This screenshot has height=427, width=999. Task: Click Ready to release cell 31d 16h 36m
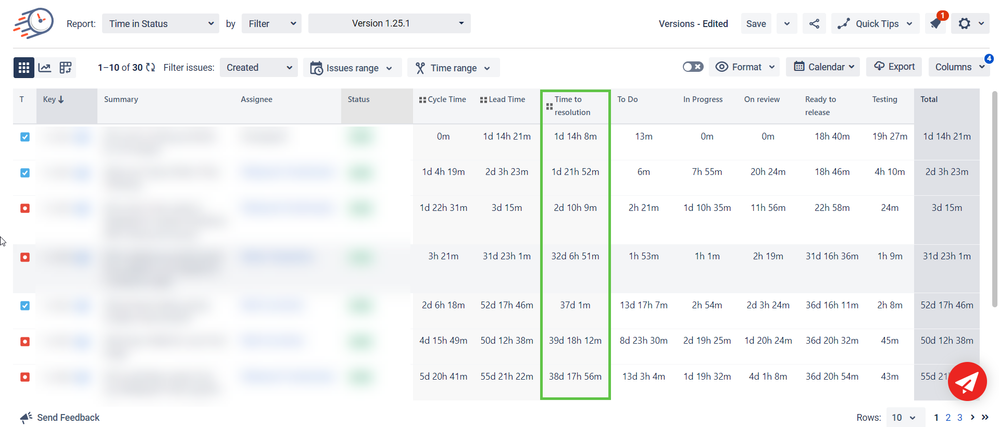(x=832, y=256)
